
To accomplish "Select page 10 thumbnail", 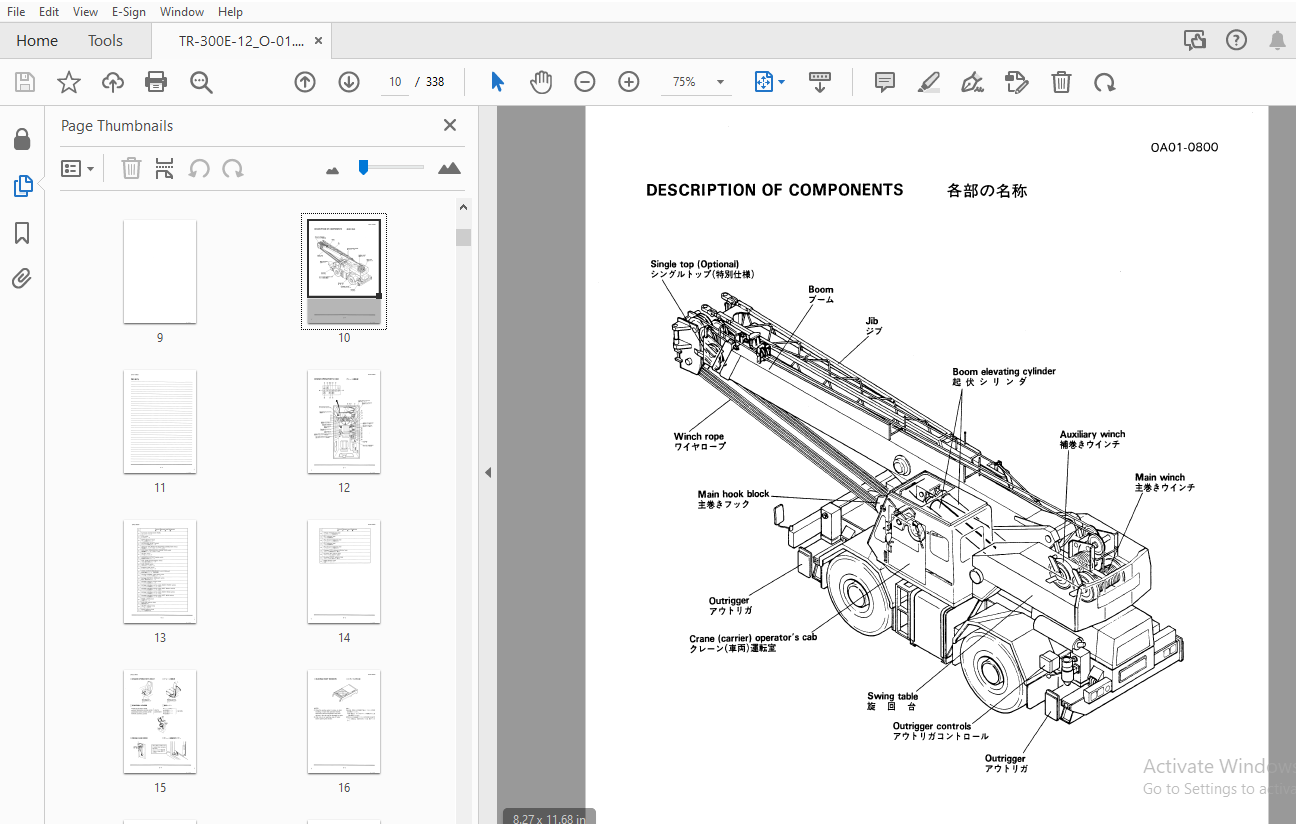I will point(344,272).
